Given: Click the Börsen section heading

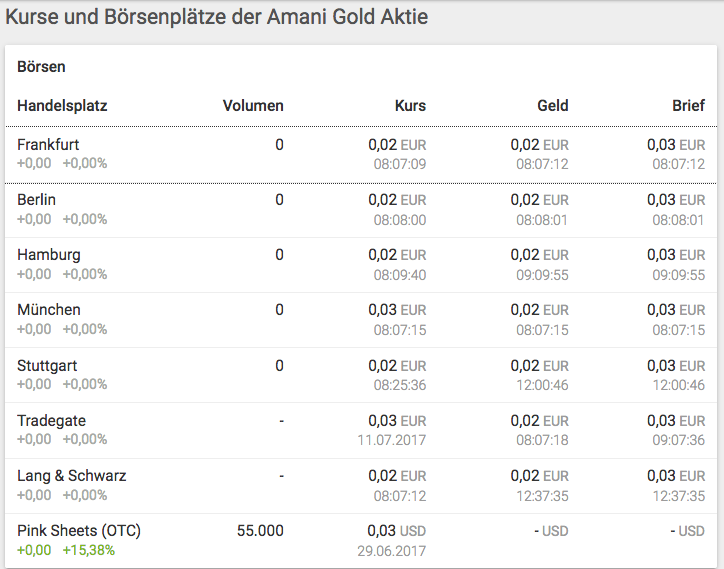Looking at the screenshot, I should [41, 67].
